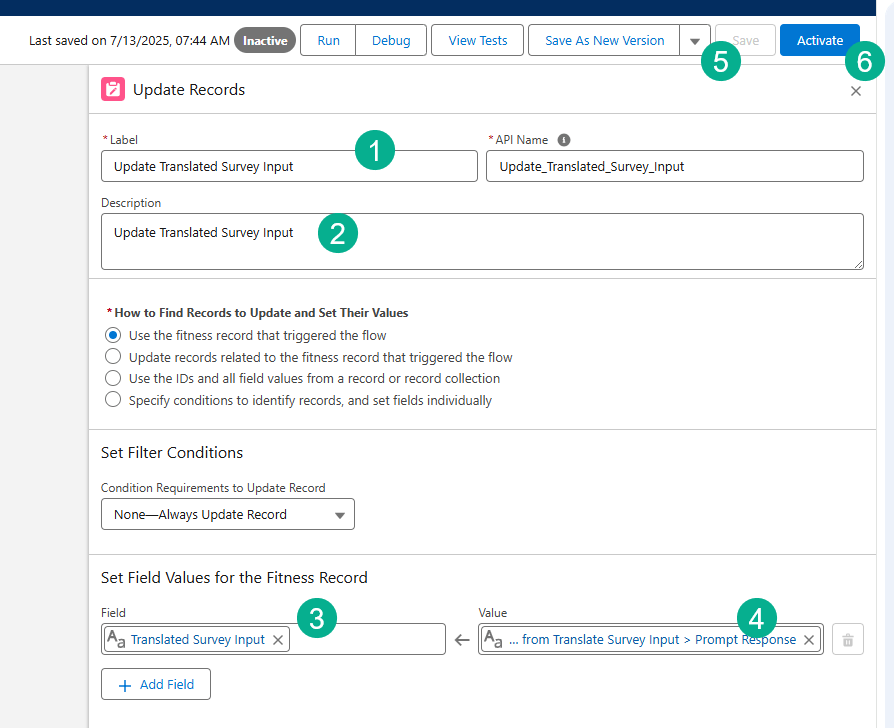Screen dimensions: 894x728
Task: Click the trash icon to delete field row
Action: [848, 640]
